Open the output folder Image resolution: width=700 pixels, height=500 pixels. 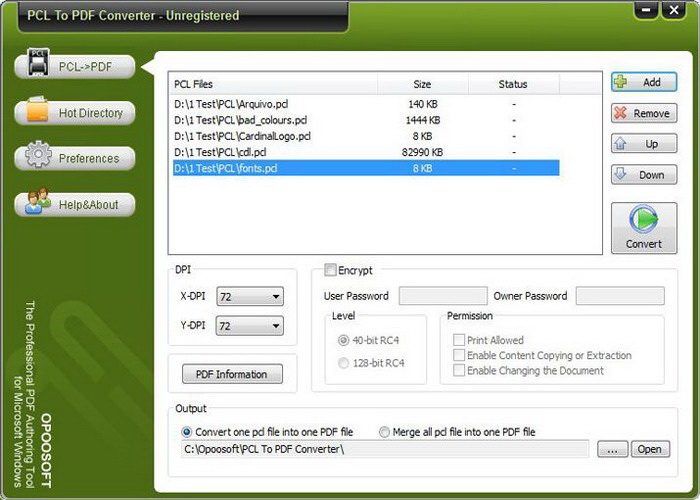(650, 449)
